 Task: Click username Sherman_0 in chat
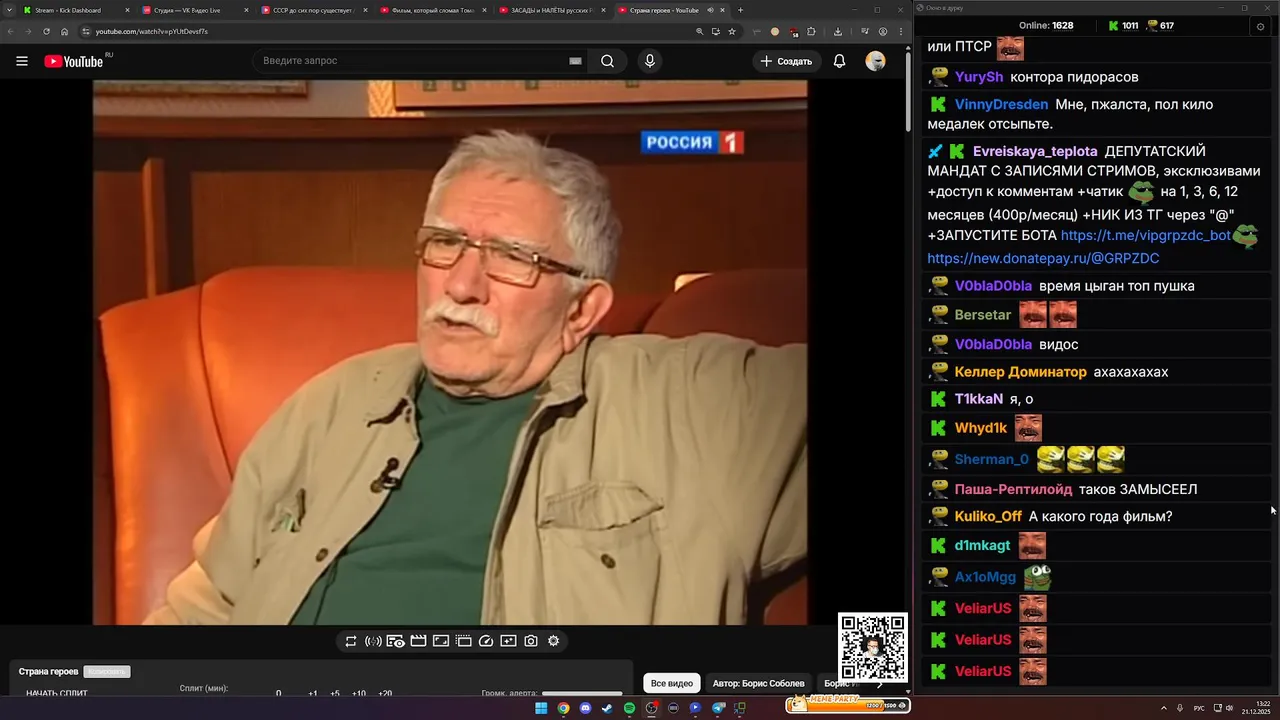click(x=992, y=459)
